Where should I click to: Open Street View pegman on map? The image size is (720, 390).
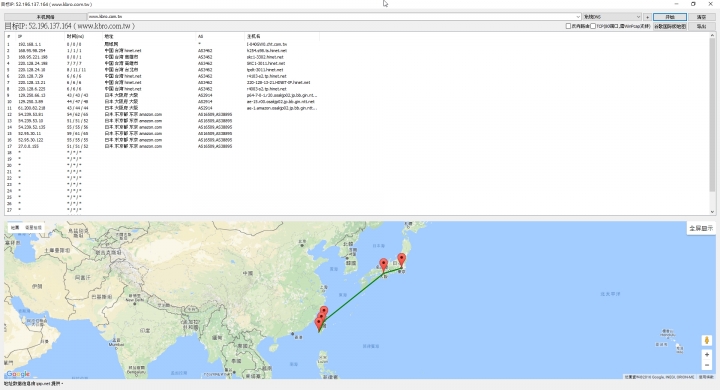point(707,340)
